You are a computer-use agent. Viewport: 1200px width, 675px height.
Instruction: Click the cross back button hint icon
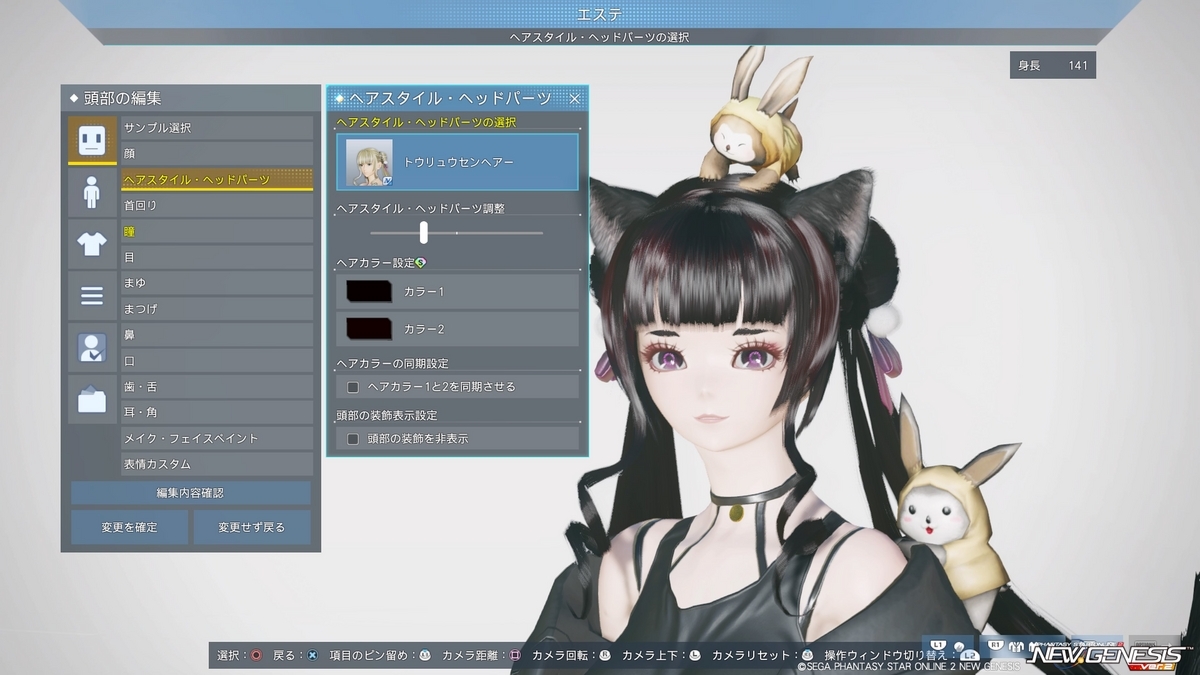point(312,655)
